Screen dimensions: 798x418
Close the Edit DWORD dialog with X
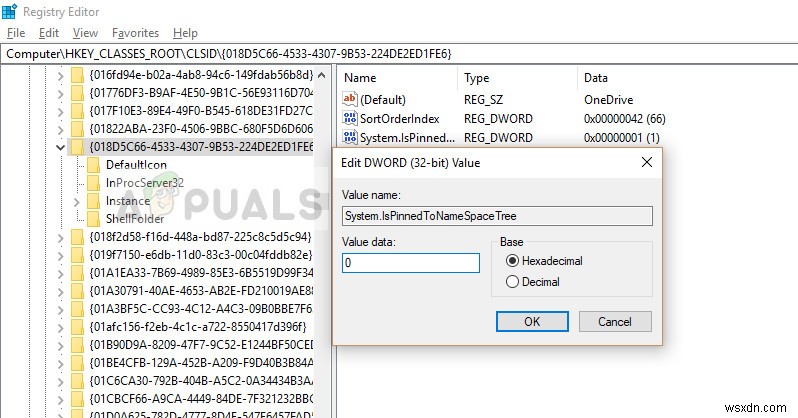[x=647, y=162]
